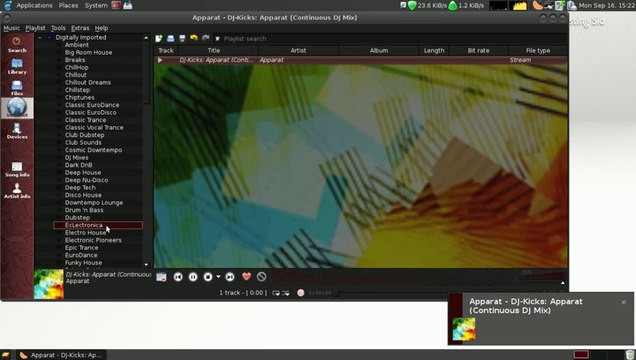
Task: Create a new playlist with the toolbar icon
Action: point(159,39)
